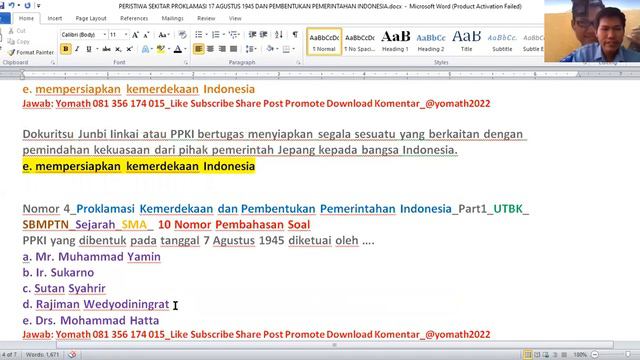Open the References ribbon tab
Viewport: 640px width, 360px height.
point(134,18)
